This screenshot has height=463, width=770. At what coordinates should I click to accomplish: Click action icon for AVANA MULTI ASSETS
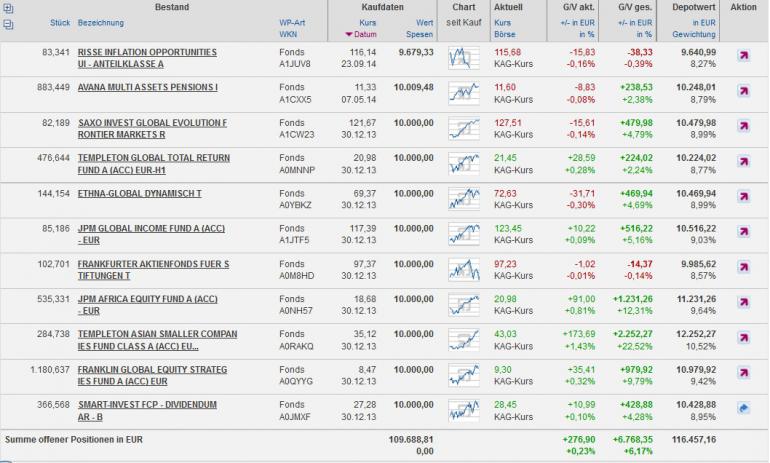(743, 93)
